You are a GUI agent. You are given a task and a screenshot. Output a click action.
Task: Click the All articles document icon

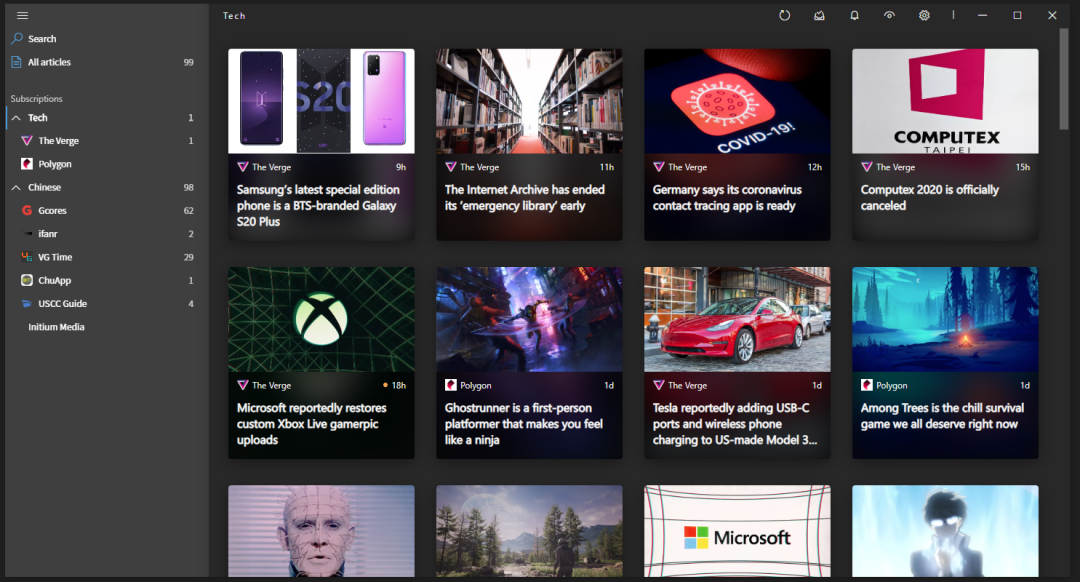point(17,62)
